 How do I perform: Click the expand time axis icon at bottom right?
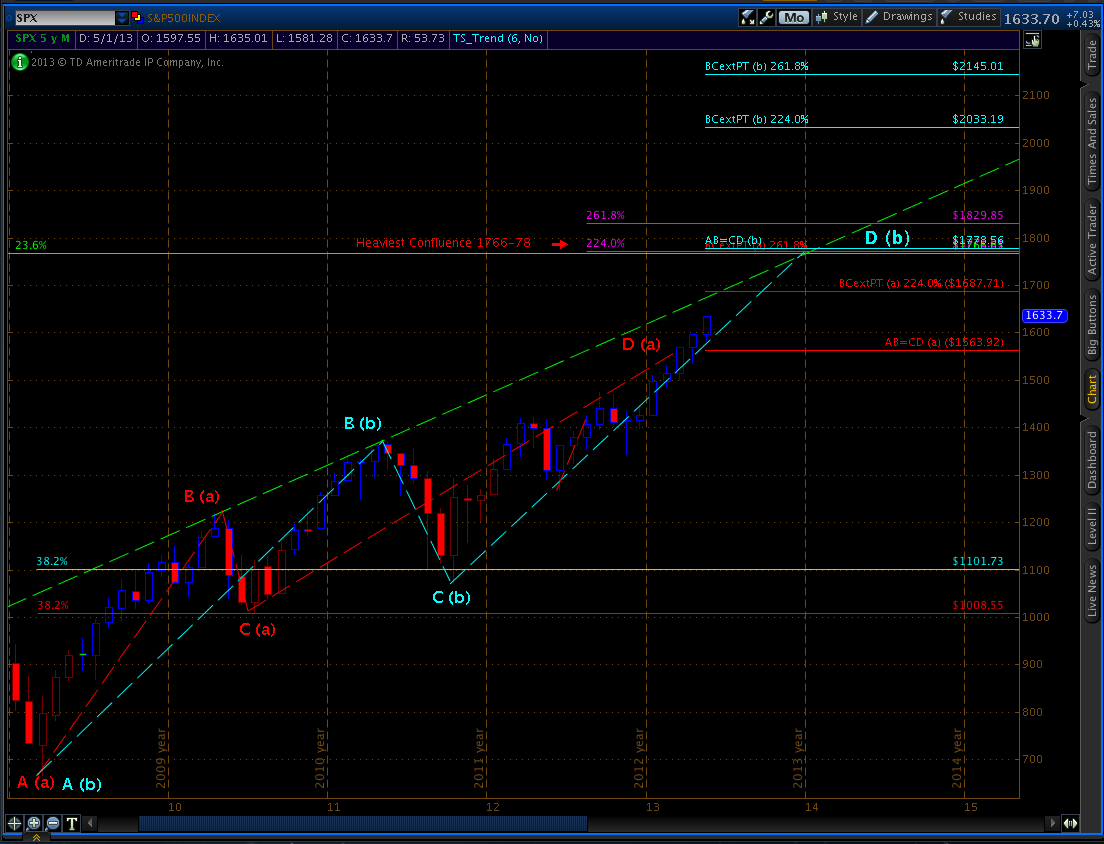click(1070, 823)
